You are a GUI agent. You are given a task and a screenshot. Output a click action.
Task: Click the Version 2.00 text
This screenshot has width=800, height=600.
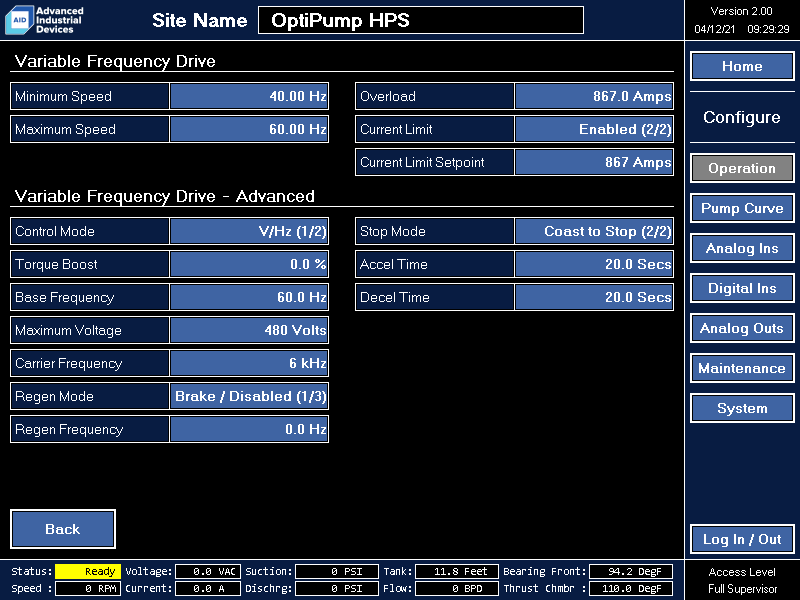(x=741, y=11)
